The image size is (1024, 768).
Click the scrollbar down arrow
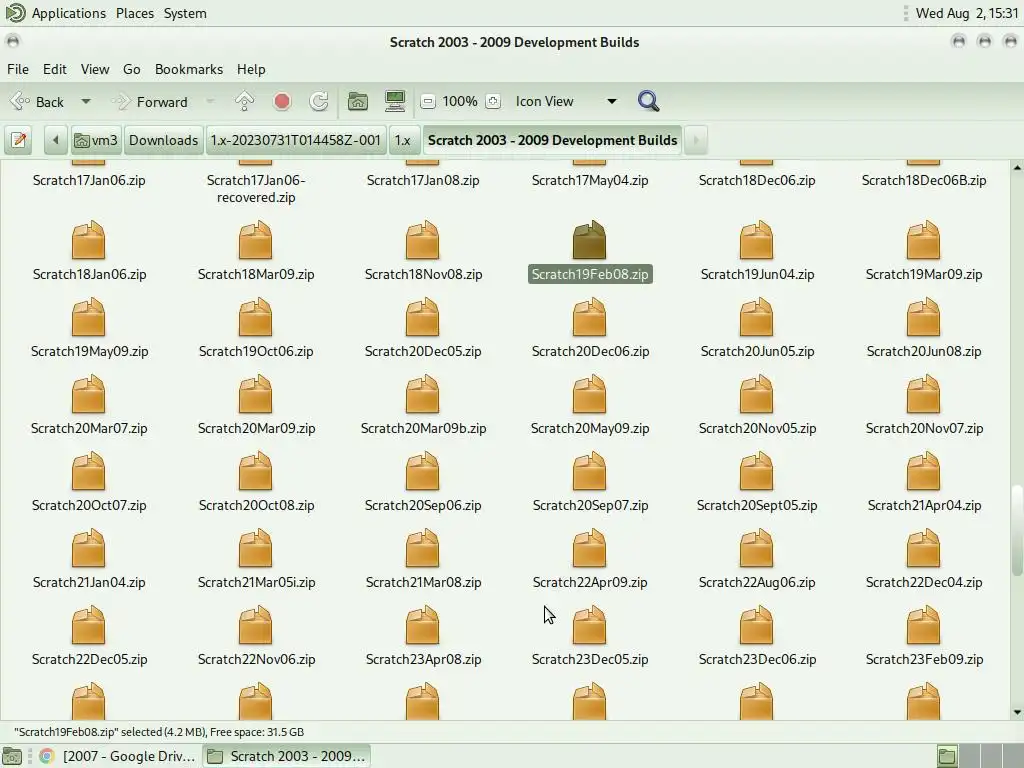coord(1017,712)
